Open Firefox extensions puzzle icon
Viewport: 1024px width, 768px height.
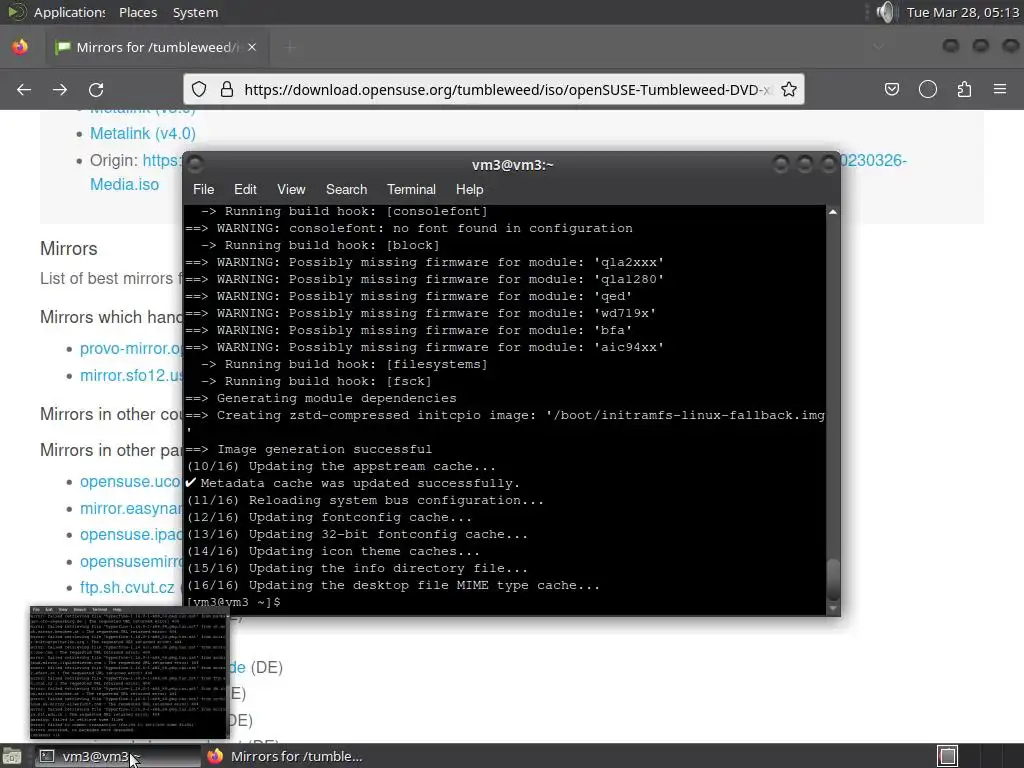point(964,89)
